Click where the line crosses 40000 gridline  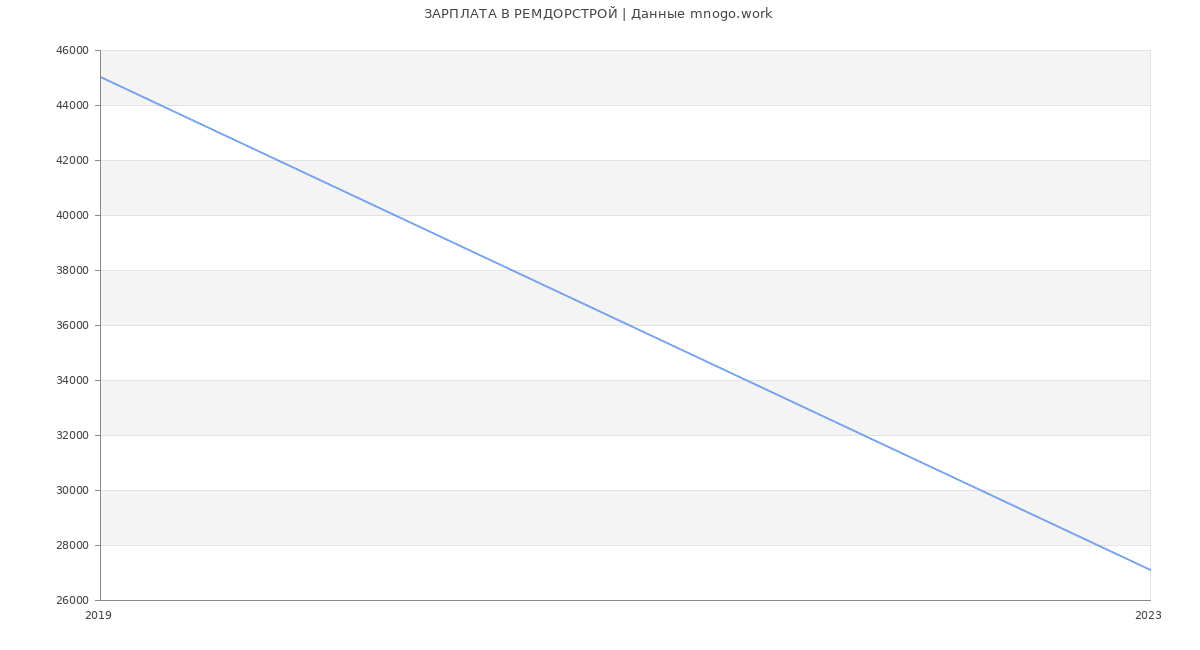(x=394, y=215)
